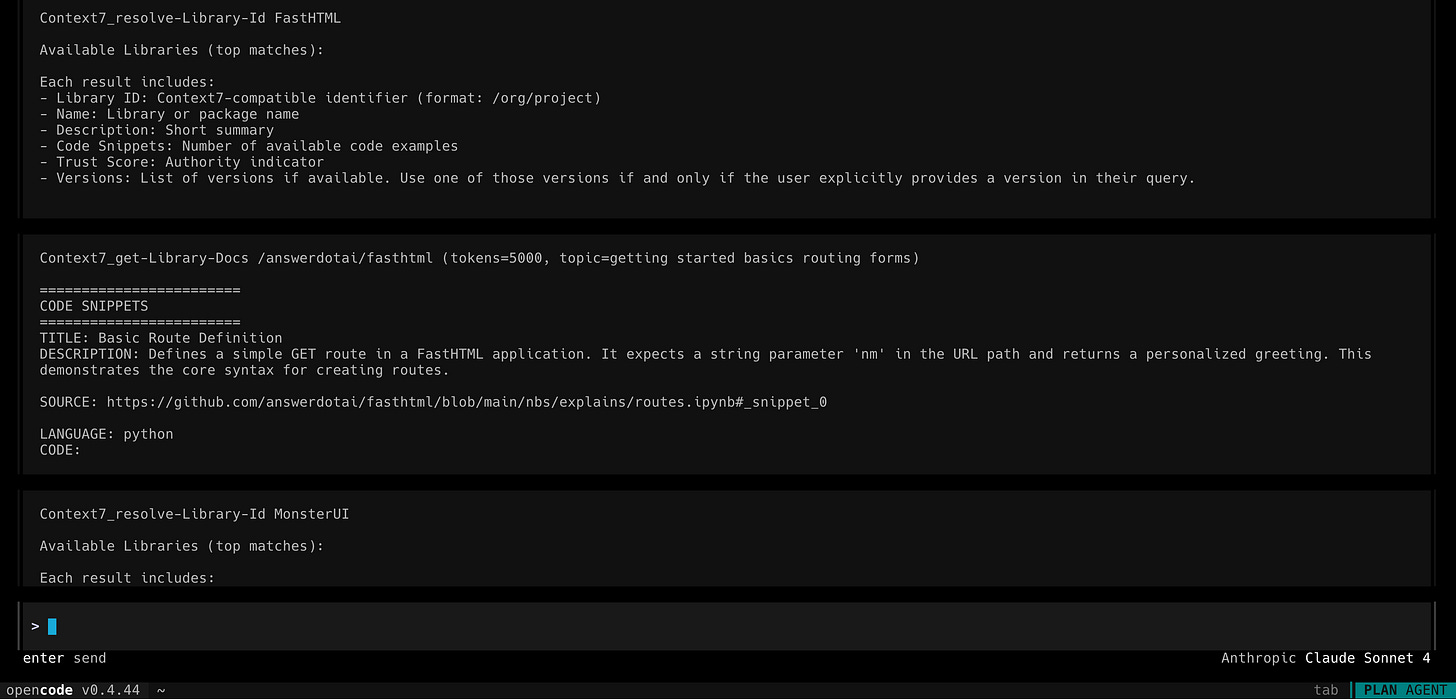
Task: Toggle the PLAN AGENT mode badge
Action: 1404,690
